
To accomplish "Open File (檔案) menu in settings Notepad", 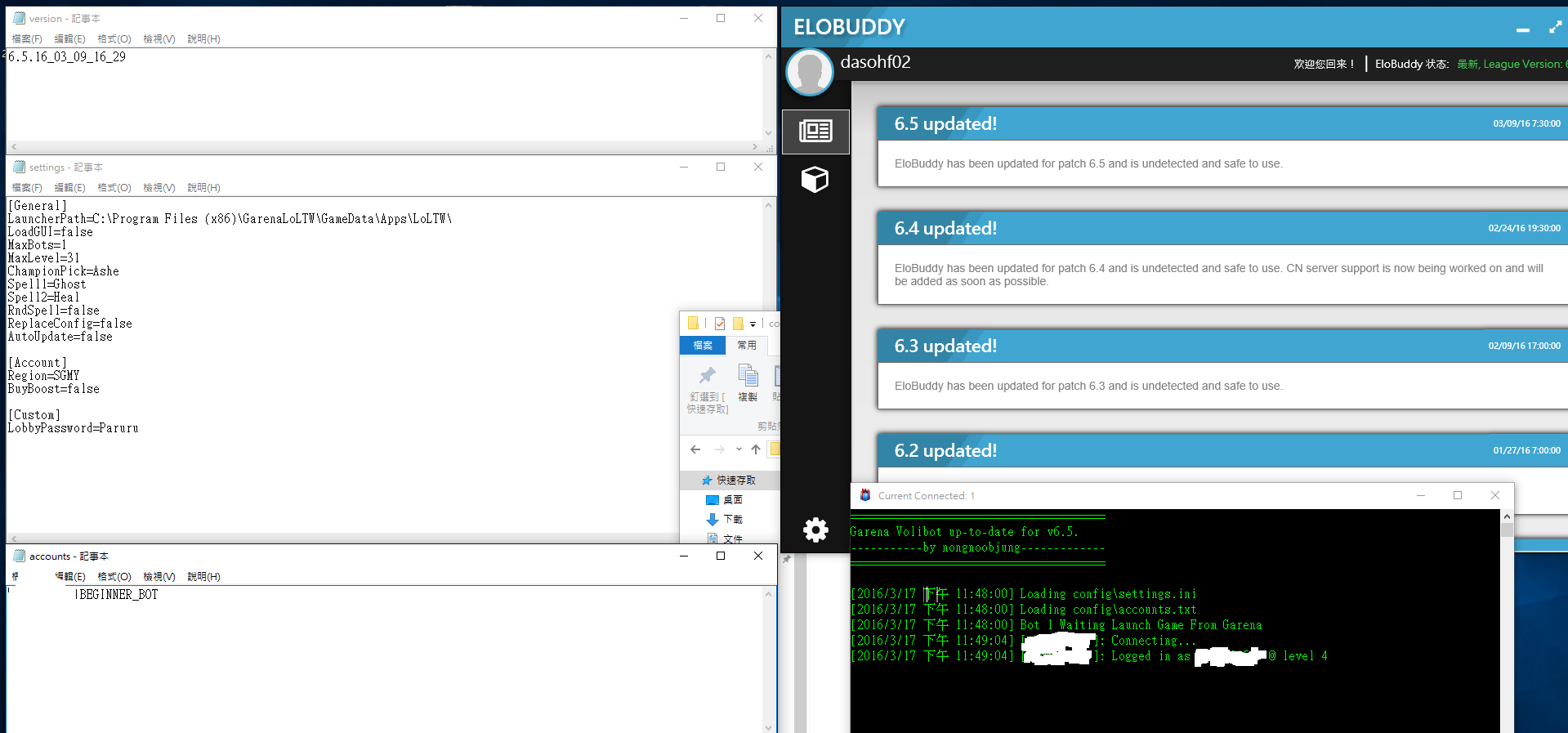I will 27,188.
